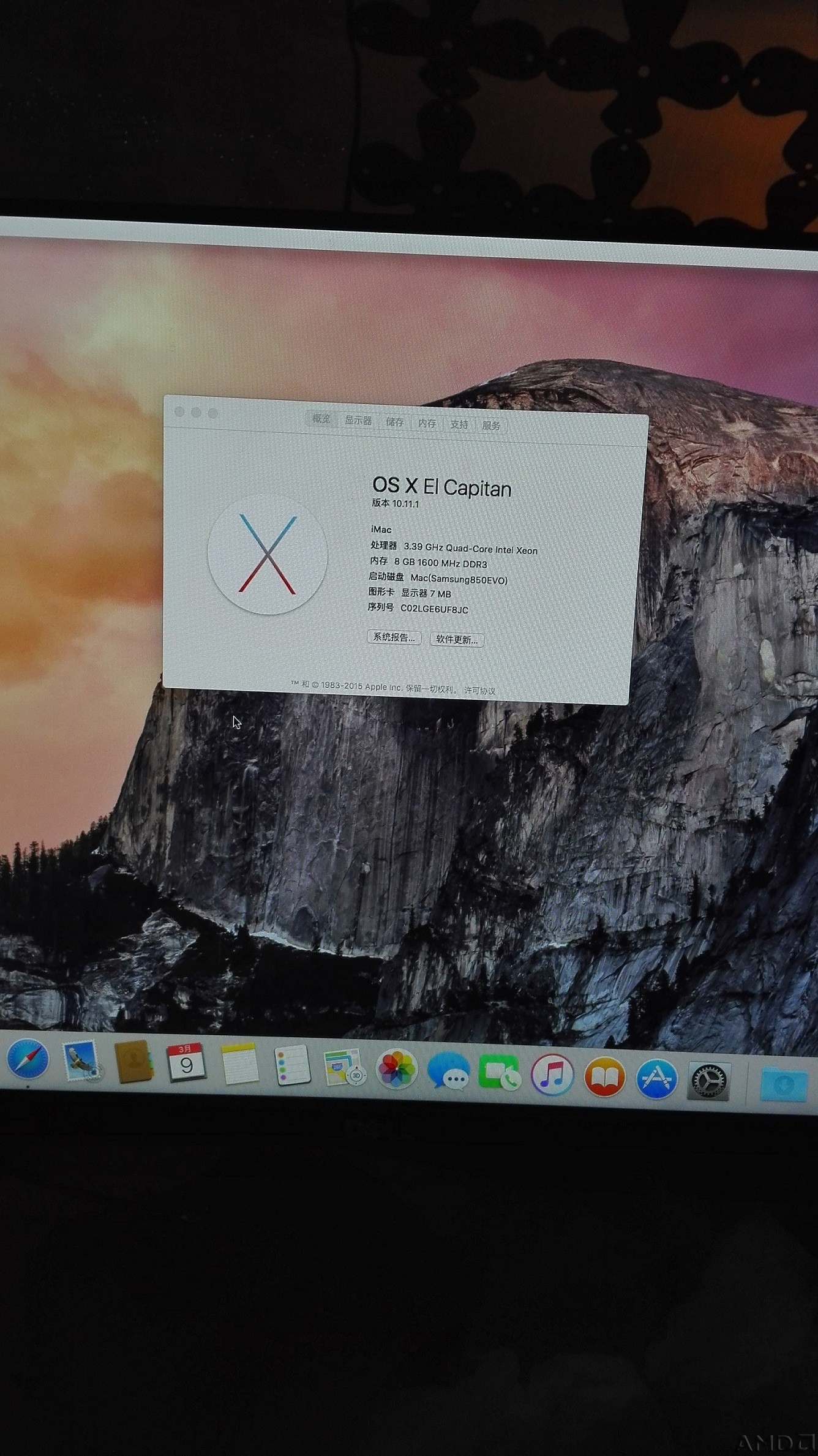Image resolution: width=818 pixels, height=1456 pixels.
Task: Open the Messages app
Action: 448,1072
